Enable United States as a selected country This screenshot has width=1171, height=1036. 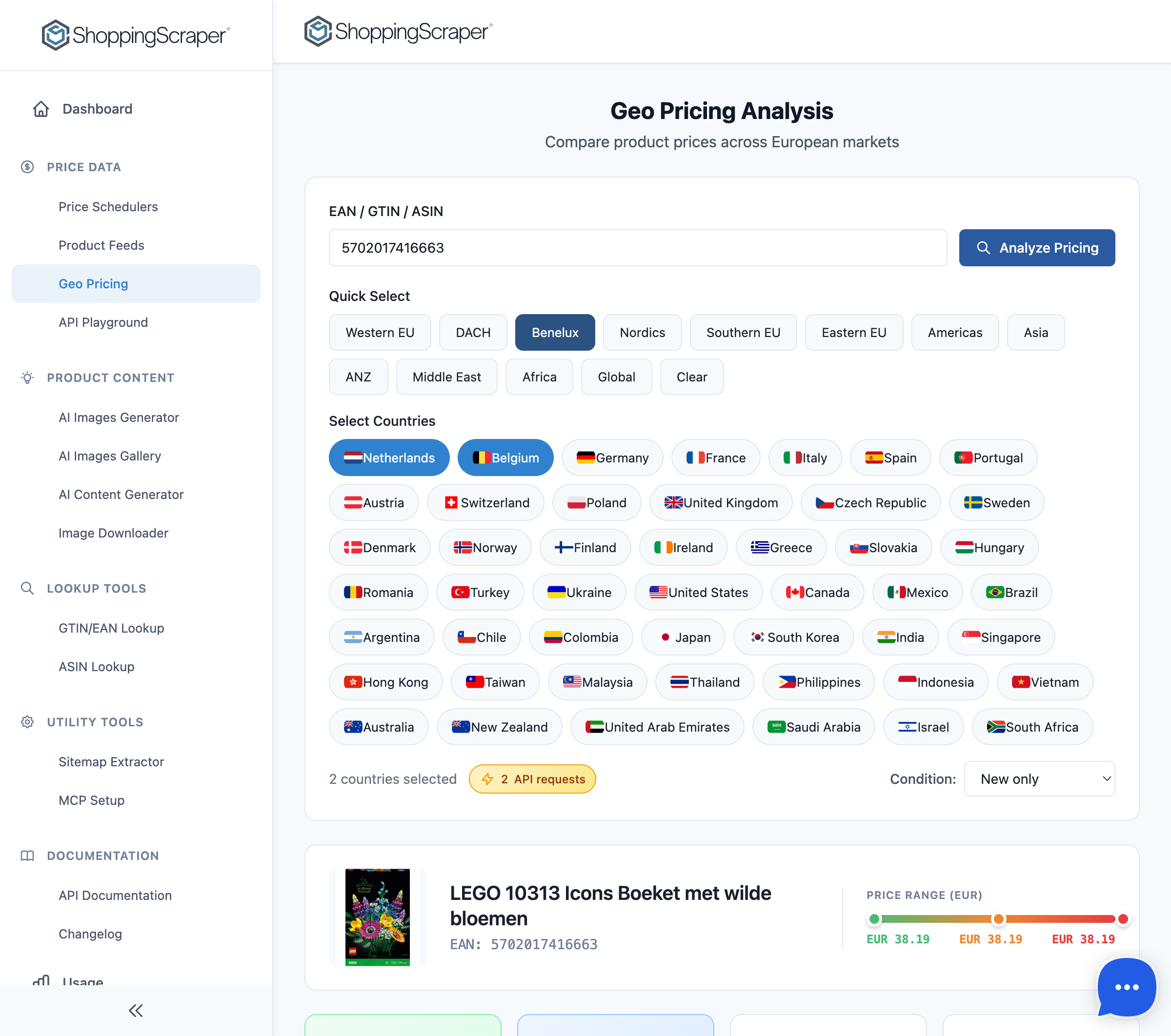[x=698, y=592]
